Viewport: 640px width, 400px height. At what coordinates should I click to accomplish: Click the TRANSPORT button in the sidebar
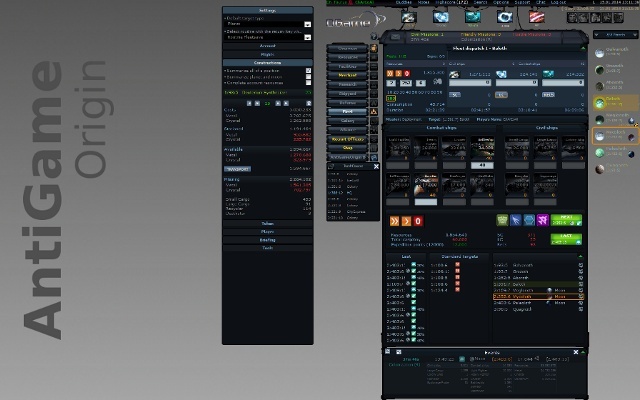coord(237,170)
